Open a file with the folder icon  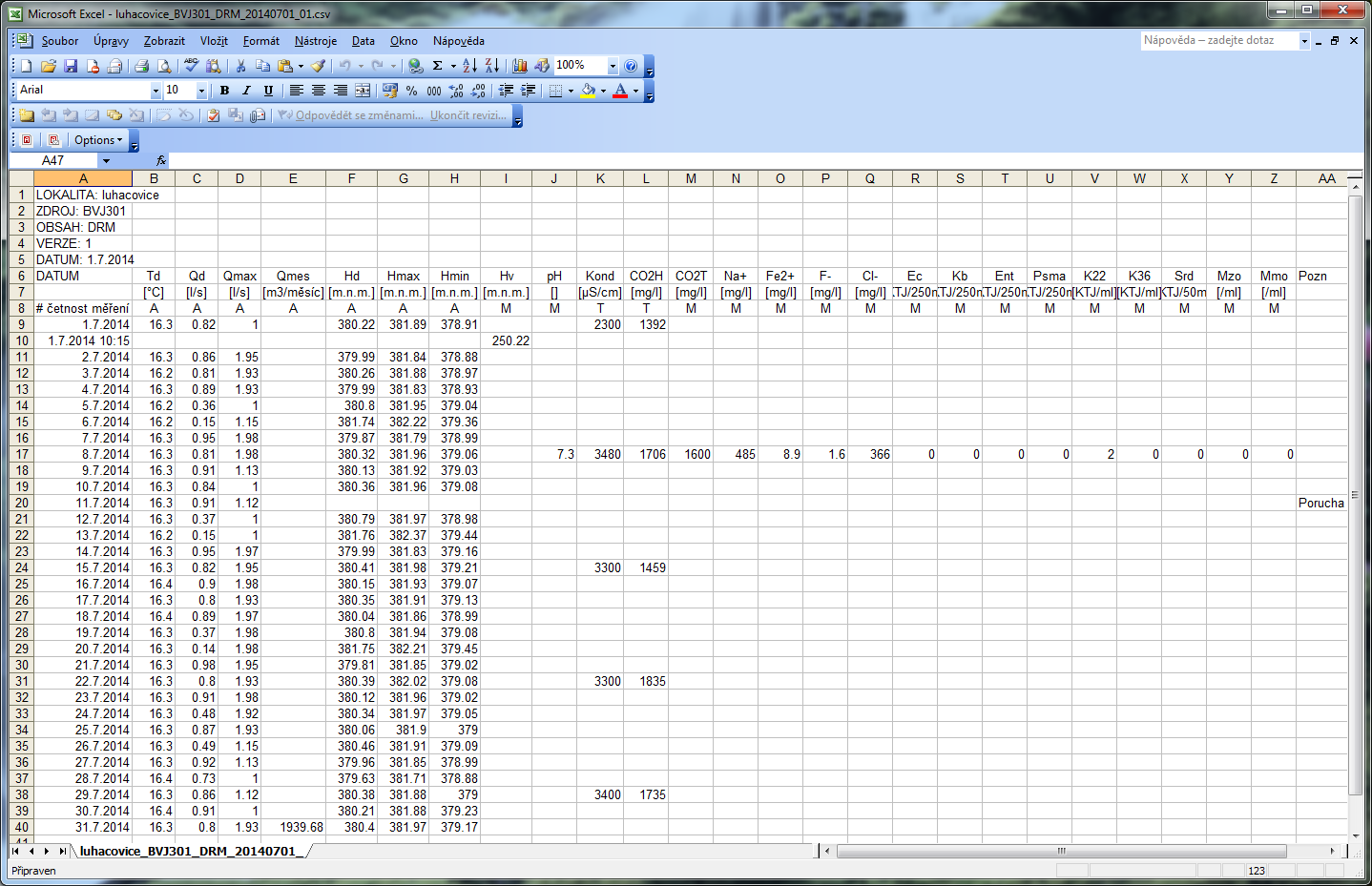click(x=48, y=66)
